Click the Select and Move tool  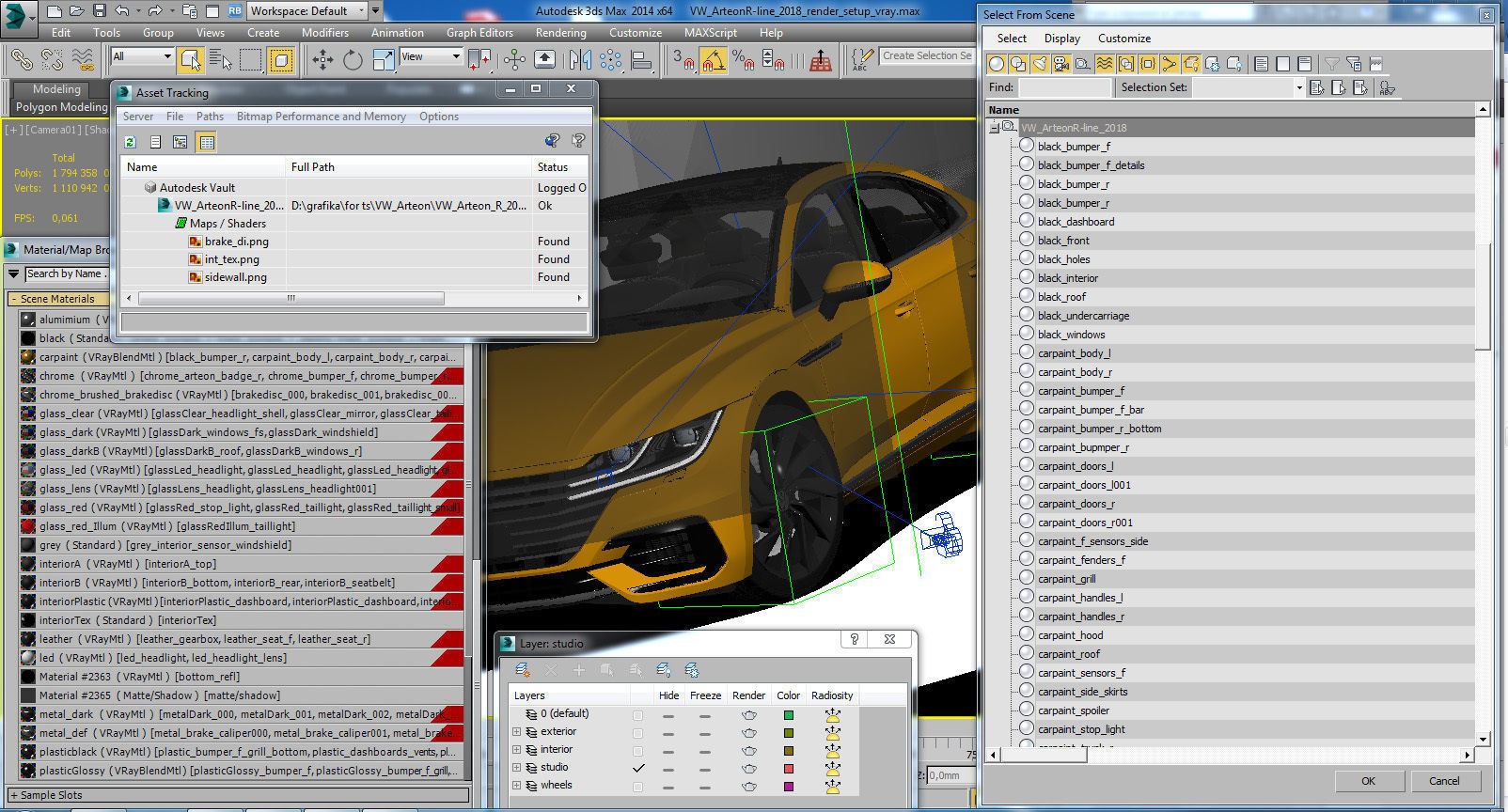pos(322,60)
